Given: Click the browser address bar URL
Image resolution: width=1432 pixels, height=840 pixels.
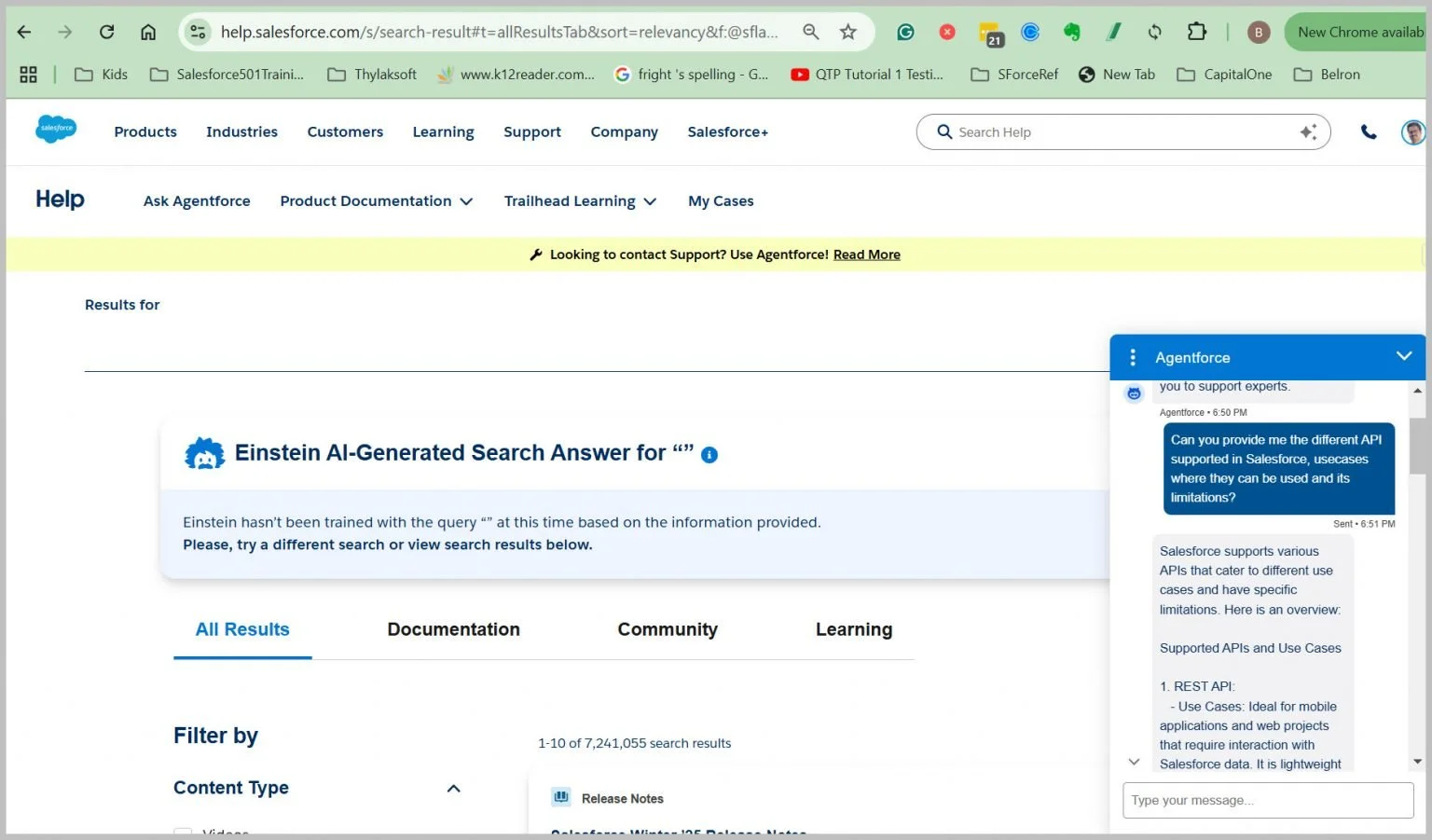Looking at the screenshot, I should point(499,32).
